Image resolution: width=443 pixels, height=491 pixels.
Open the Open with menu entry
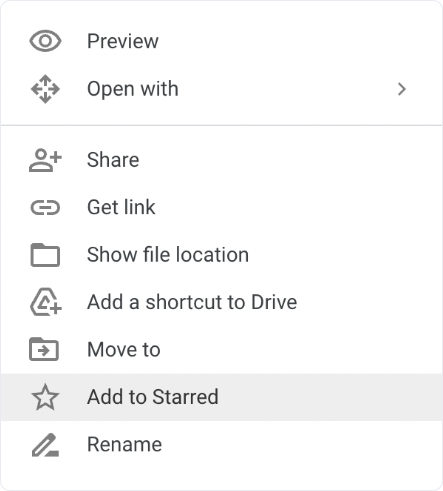click(x=221, y=89)
